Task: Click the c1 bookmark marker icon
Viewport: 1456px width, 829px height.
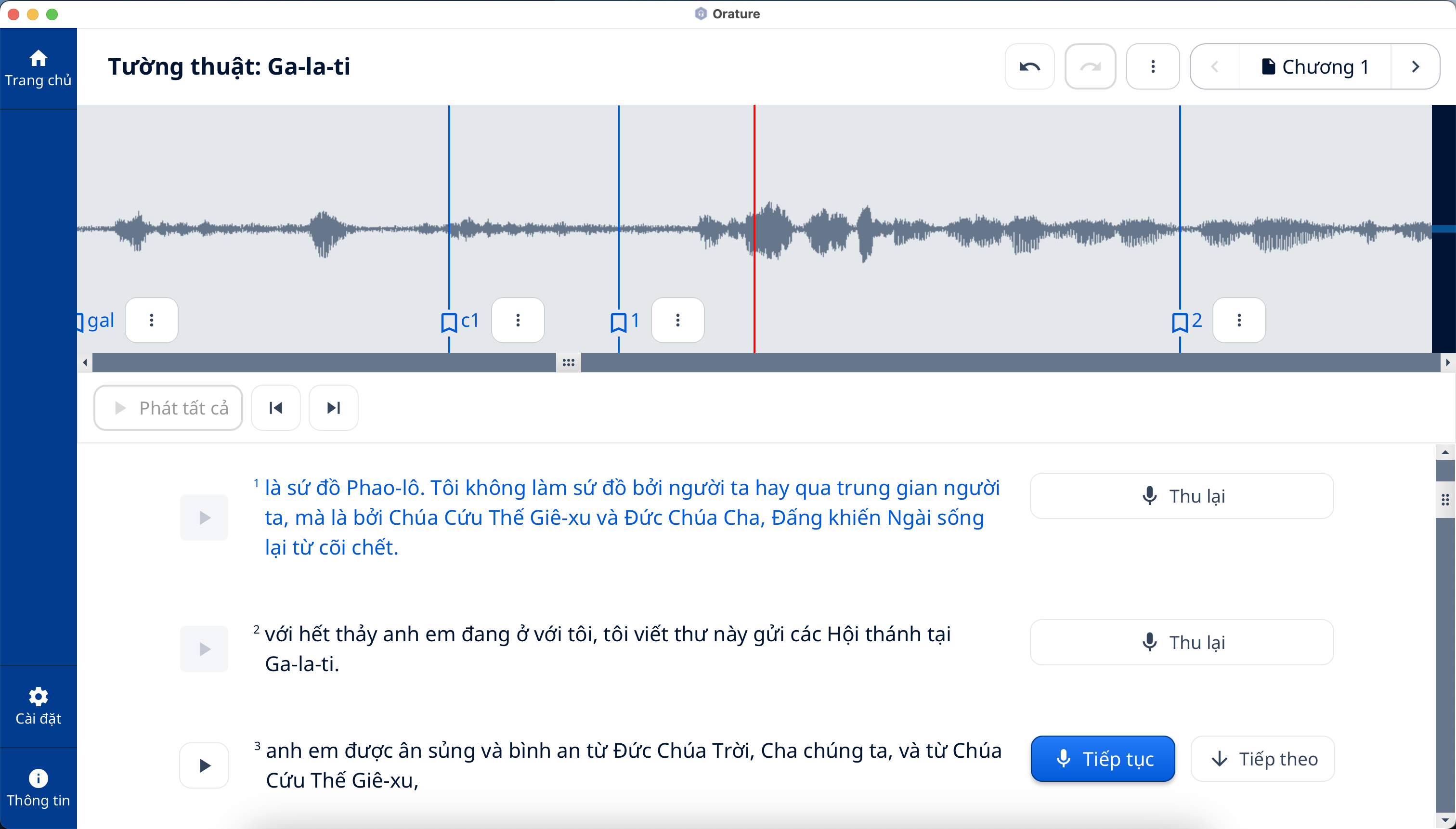Action: (449, 322)
